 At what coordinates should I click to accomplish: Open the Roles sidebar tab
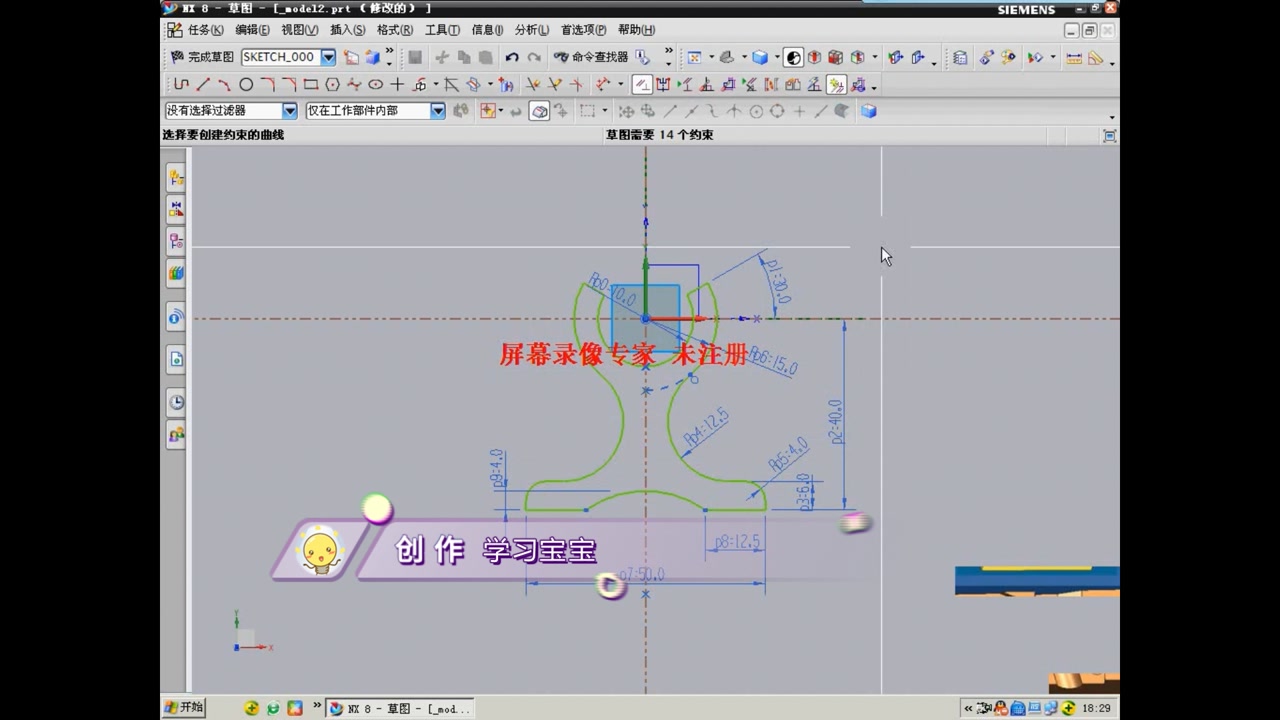pyautogui.click(x=176, y=435)
